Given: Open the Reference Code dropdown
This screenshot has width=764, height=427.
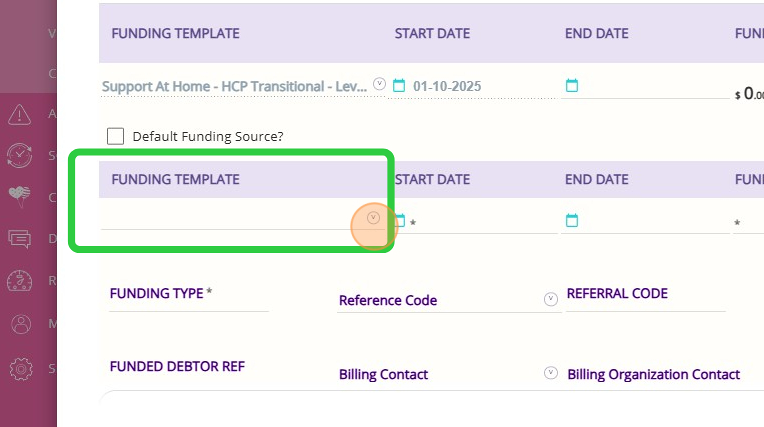Looking at the screenshot, I should pyautogui.click(x=550, y=299).
